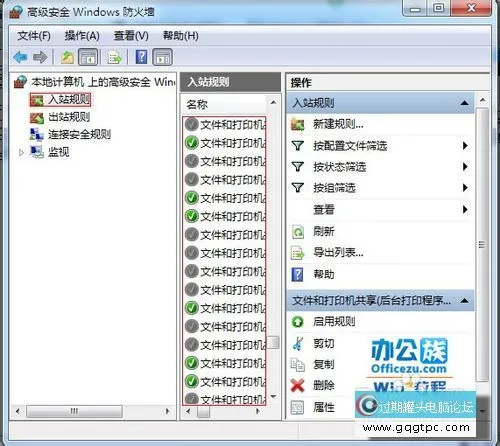Click the green 启用规则 icon
Viewport: 500px width, 446px height.
[x=297, y=322]
